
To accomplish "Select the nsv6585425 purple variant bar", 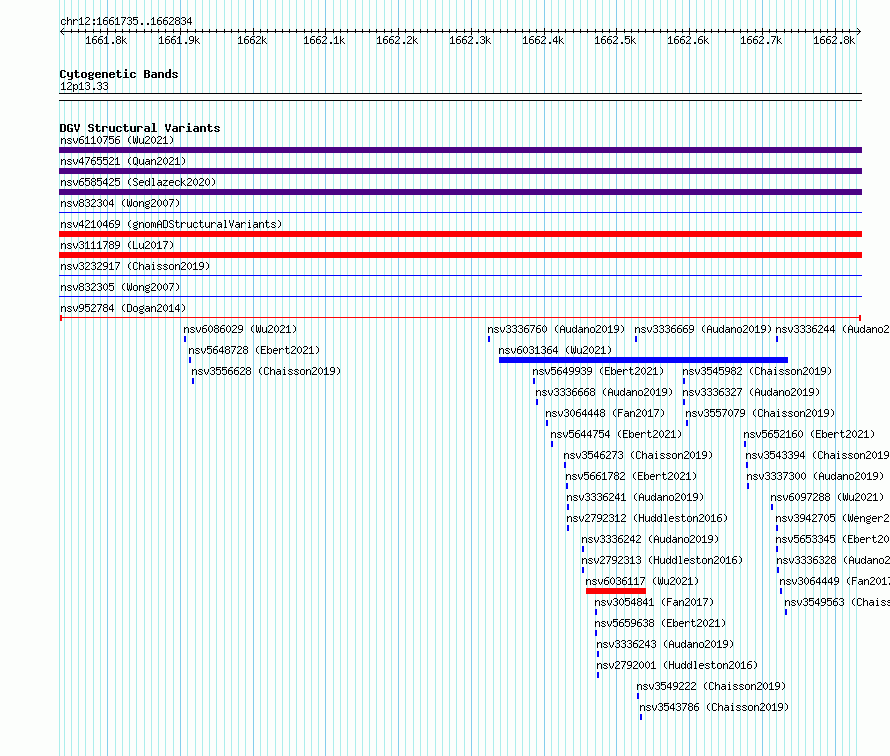I will click(460, 192).
